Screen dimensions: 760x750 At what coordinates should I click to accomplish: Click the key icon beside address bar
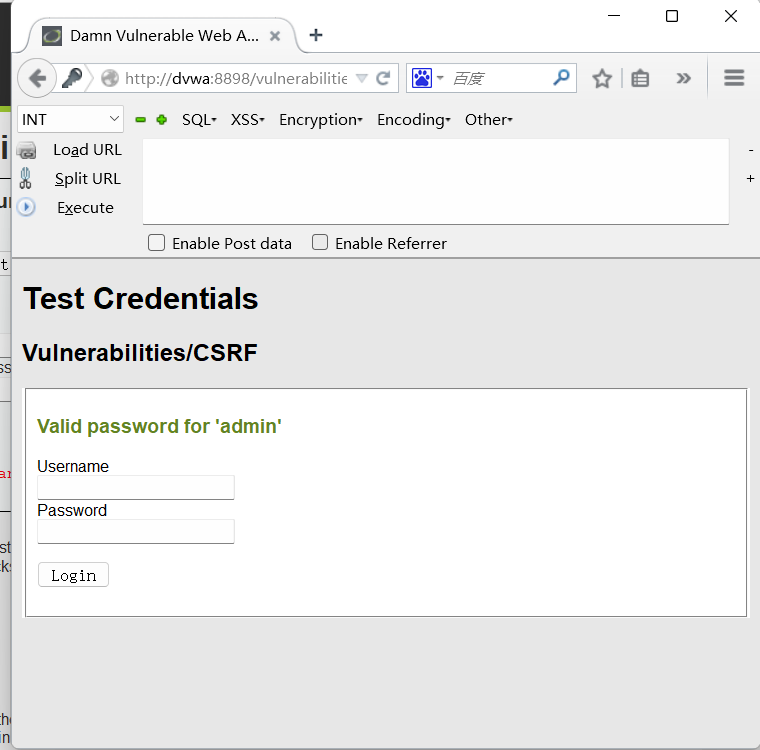[x=73, y=78]
